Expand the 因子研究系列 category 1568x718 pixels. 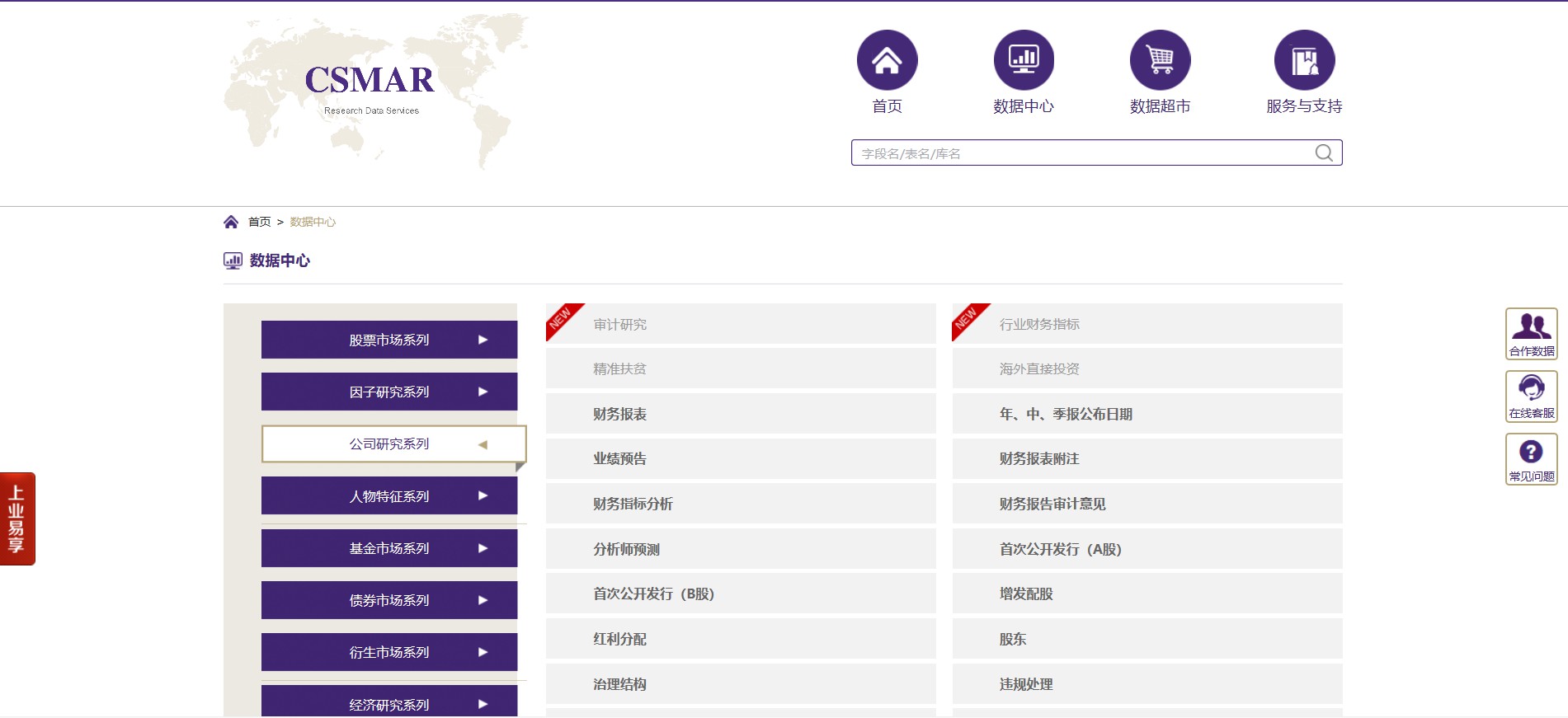point(389,392)
